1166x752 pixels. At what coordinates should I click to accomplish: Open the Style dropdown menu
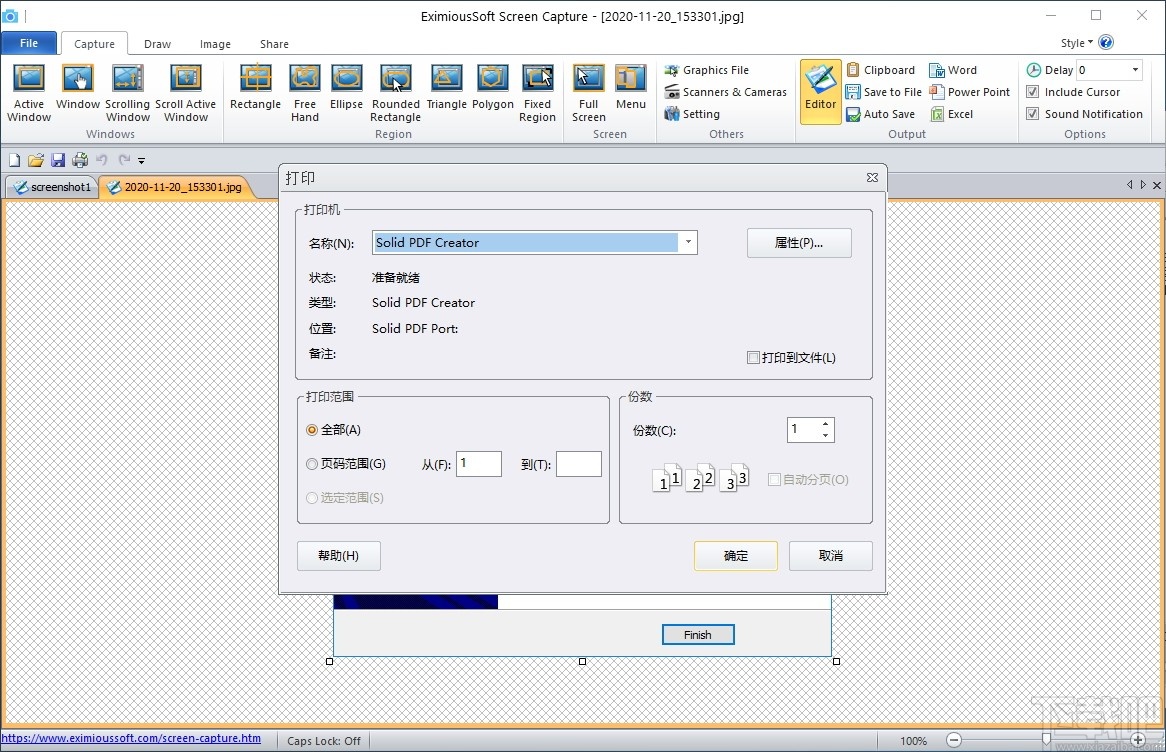[x=1080, y=42]
